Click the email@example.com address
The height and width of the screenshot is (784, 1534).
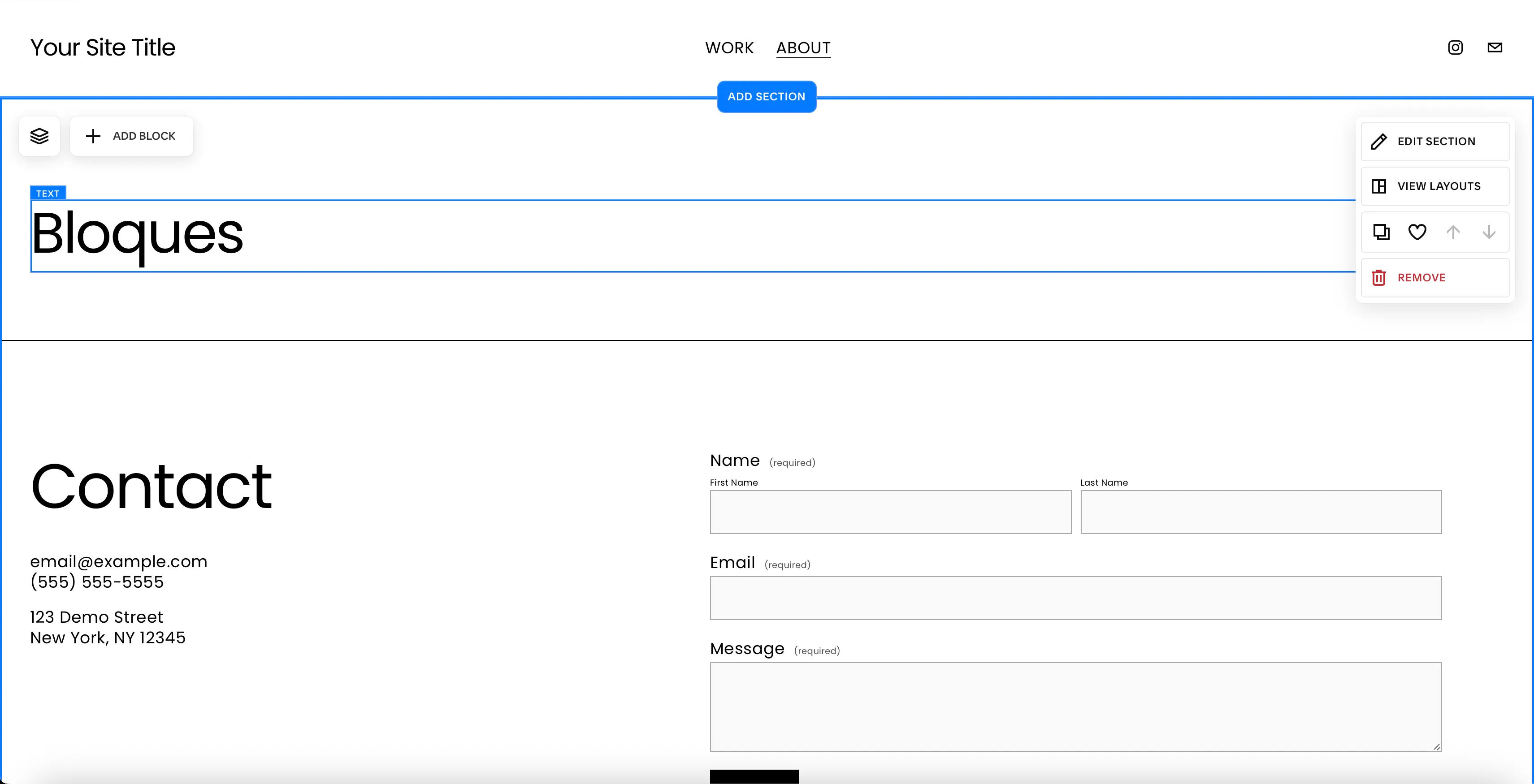click(x=118, y=561)
